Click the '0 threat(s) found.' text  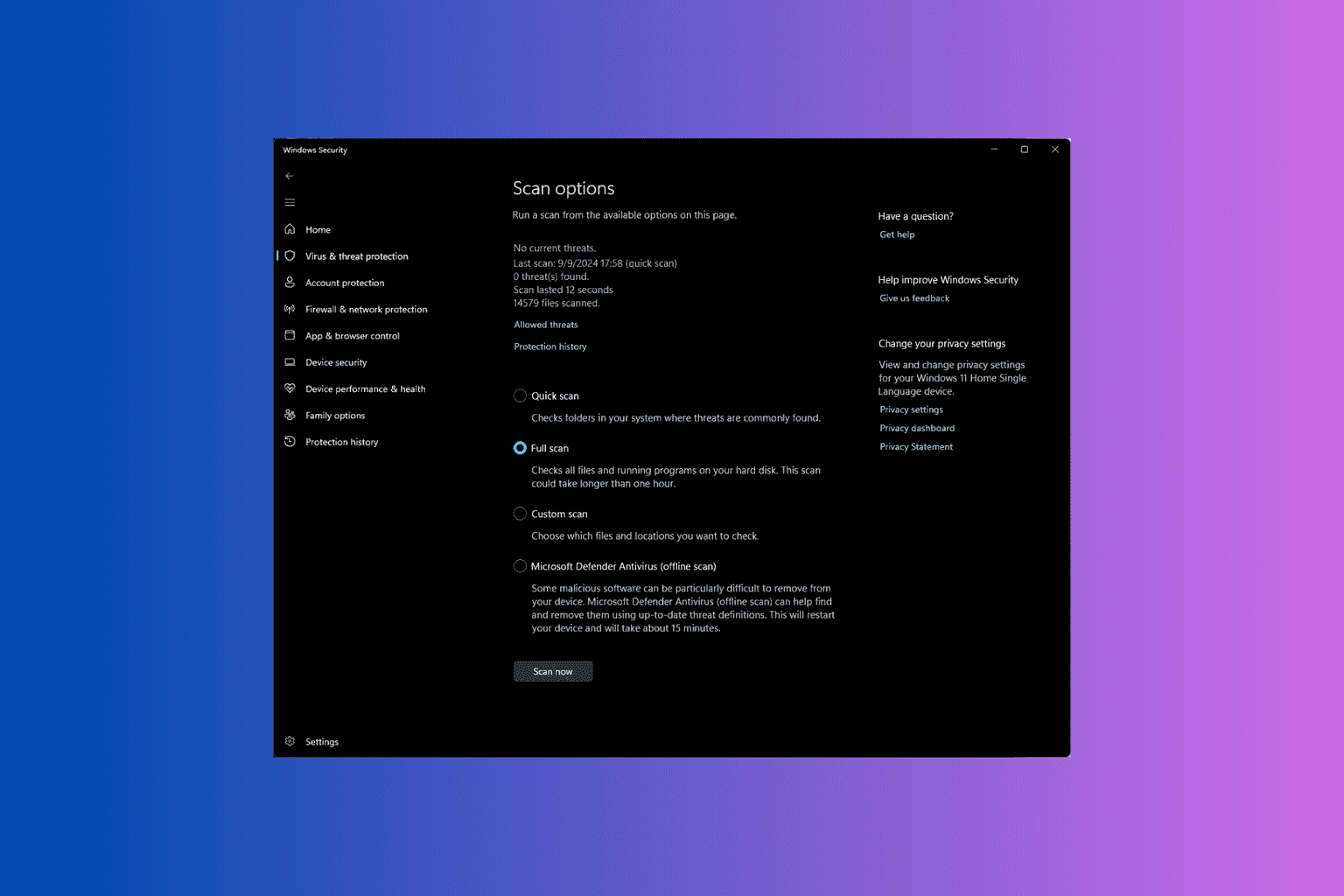(x=551, y=276)
